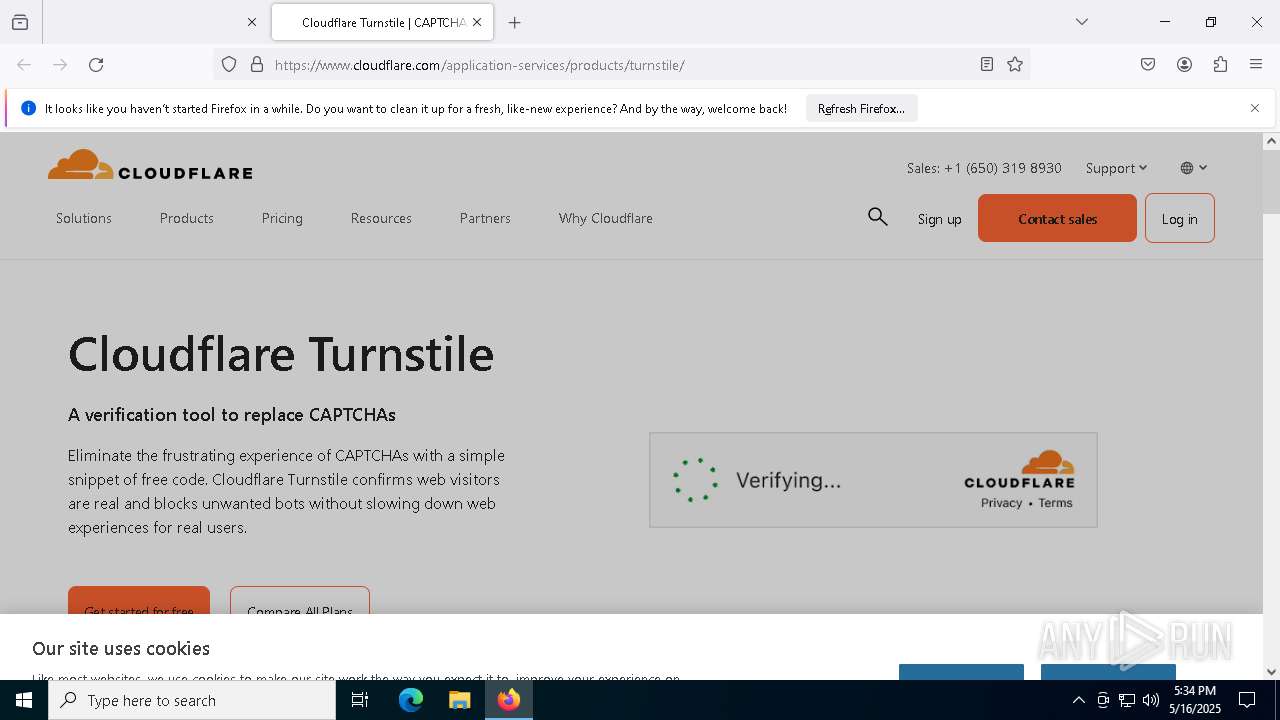List all tabs dropdown arrow
This screenshot has height=720, width=1280.
tap(1082, 22)
